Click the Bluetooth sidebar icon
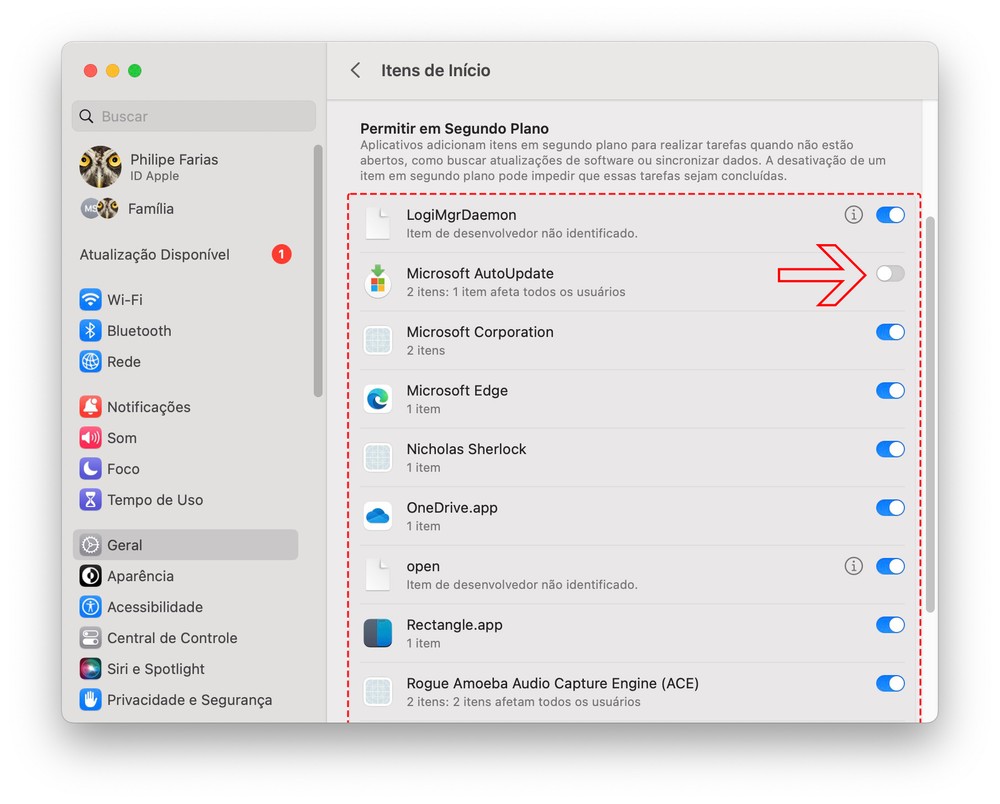 click(x=90, y=331)
